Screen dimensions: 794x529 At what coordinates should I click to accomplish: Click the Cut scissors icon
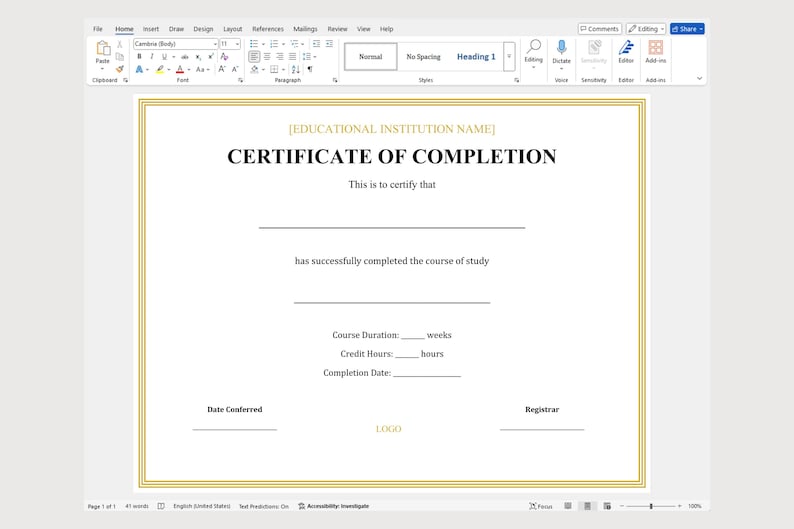coord(120,45)
